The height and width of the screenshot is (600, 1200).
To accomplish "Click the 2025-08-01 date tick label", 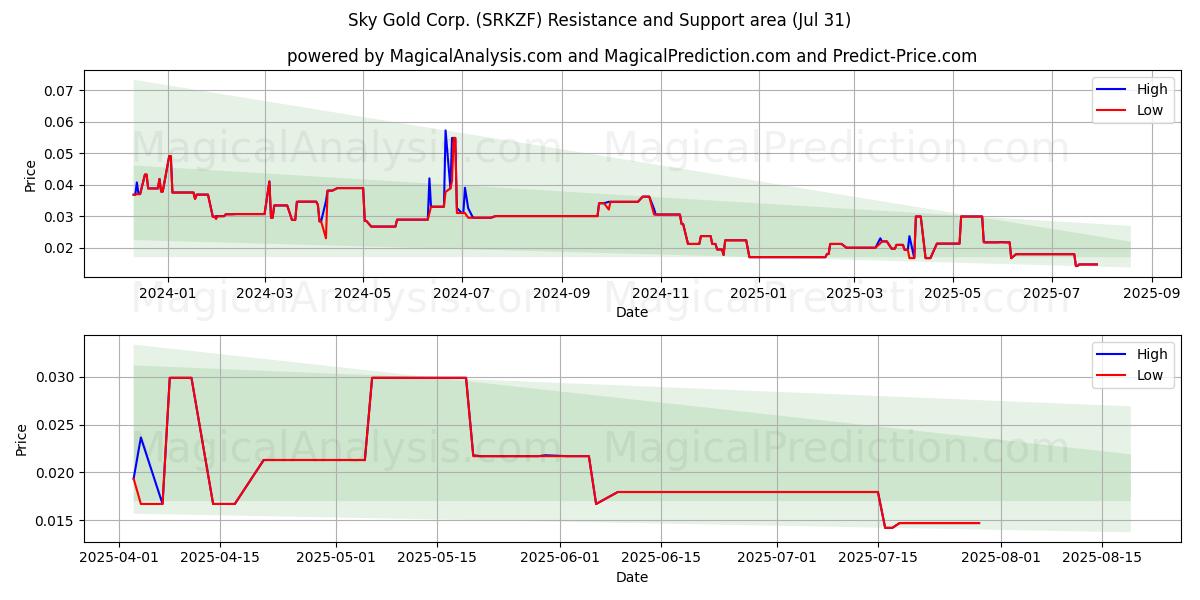I will (x=1000, y=558).
